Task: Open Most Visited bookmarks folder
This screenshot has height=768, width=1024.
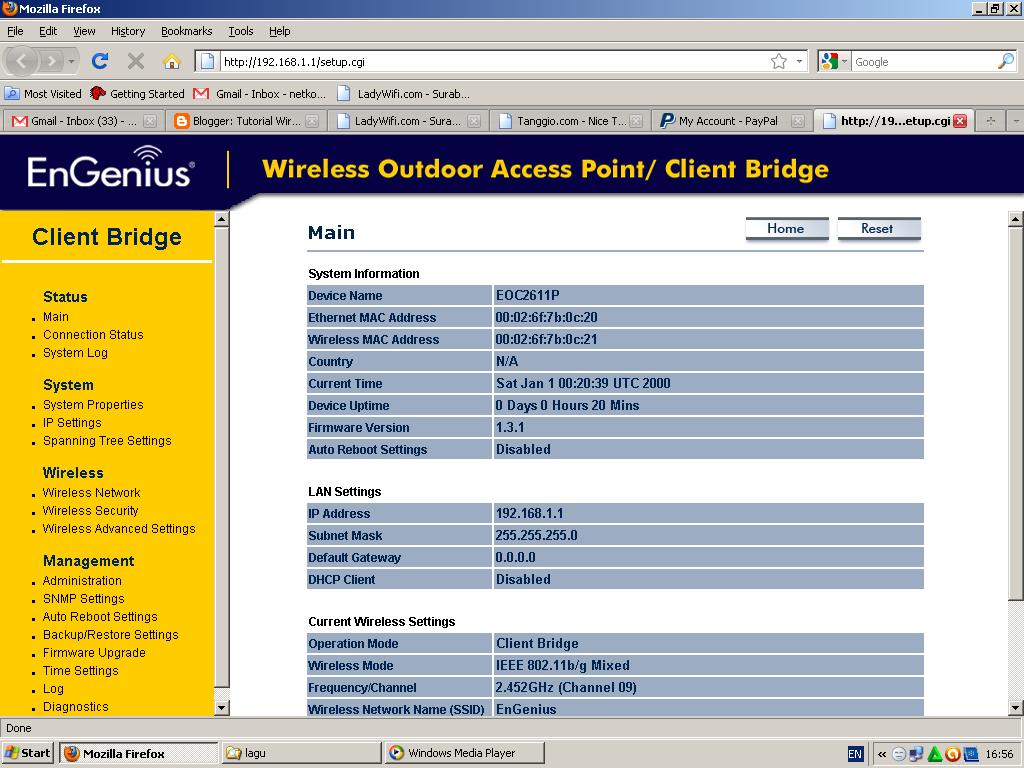Action: [x=43, y=93]
